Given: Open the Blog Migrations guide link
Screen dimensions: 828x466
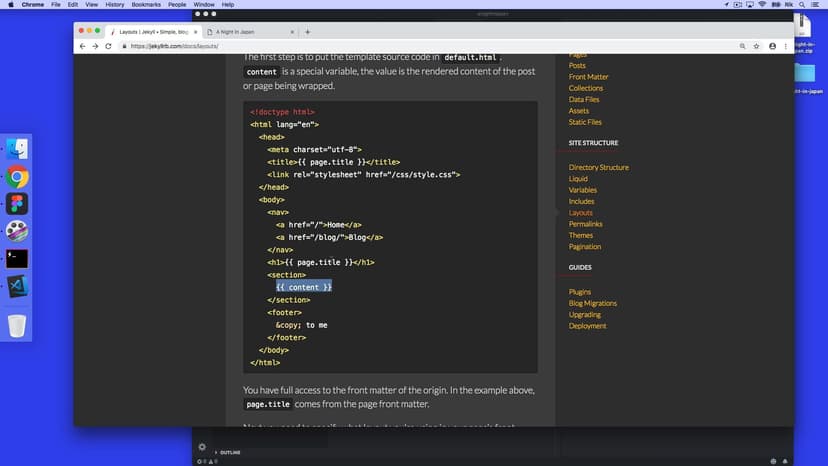Looking at the screenshot, I should pyautogui.click(x=592, y=303).
